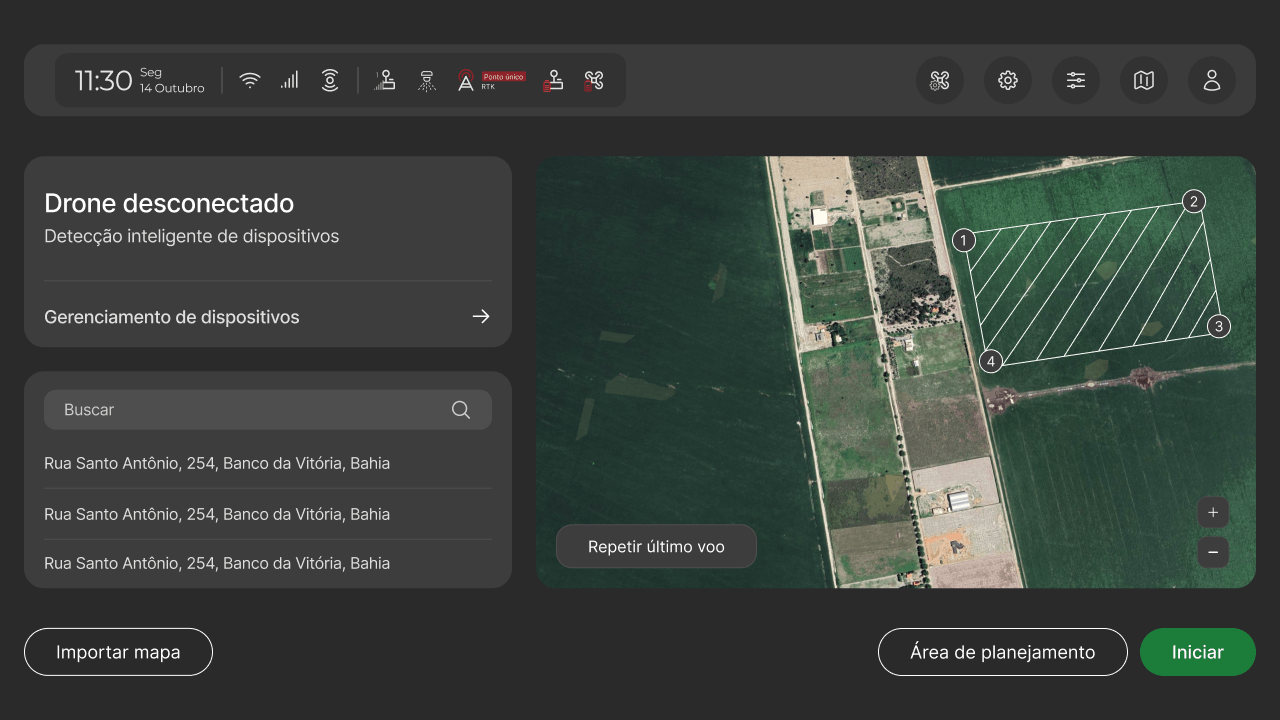The image size is (1280, 720).
Task: Open the sliders adjustment panel
Action: [x=1076, y=80]
